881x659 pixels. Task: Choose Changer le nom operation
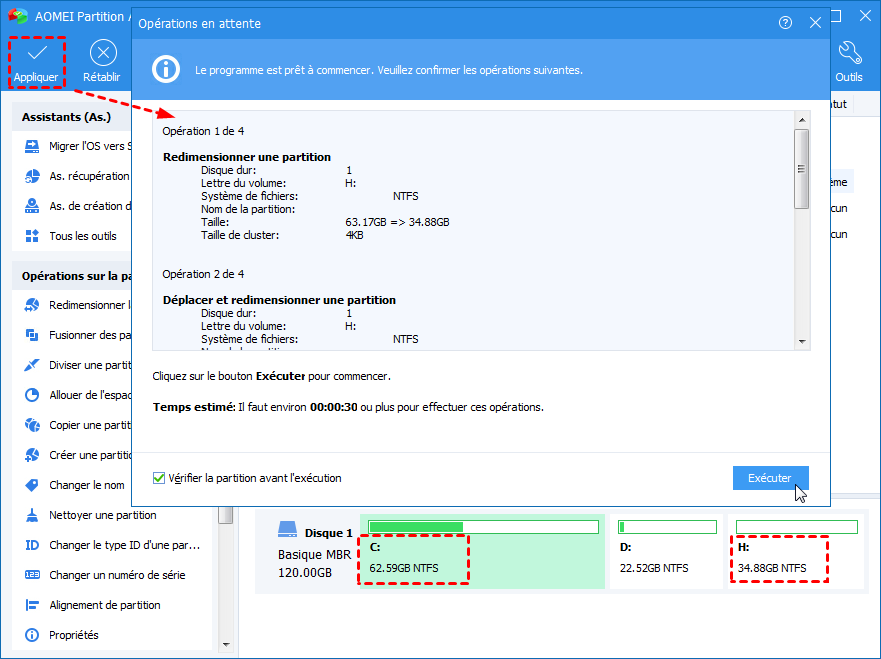coord(87,485)
